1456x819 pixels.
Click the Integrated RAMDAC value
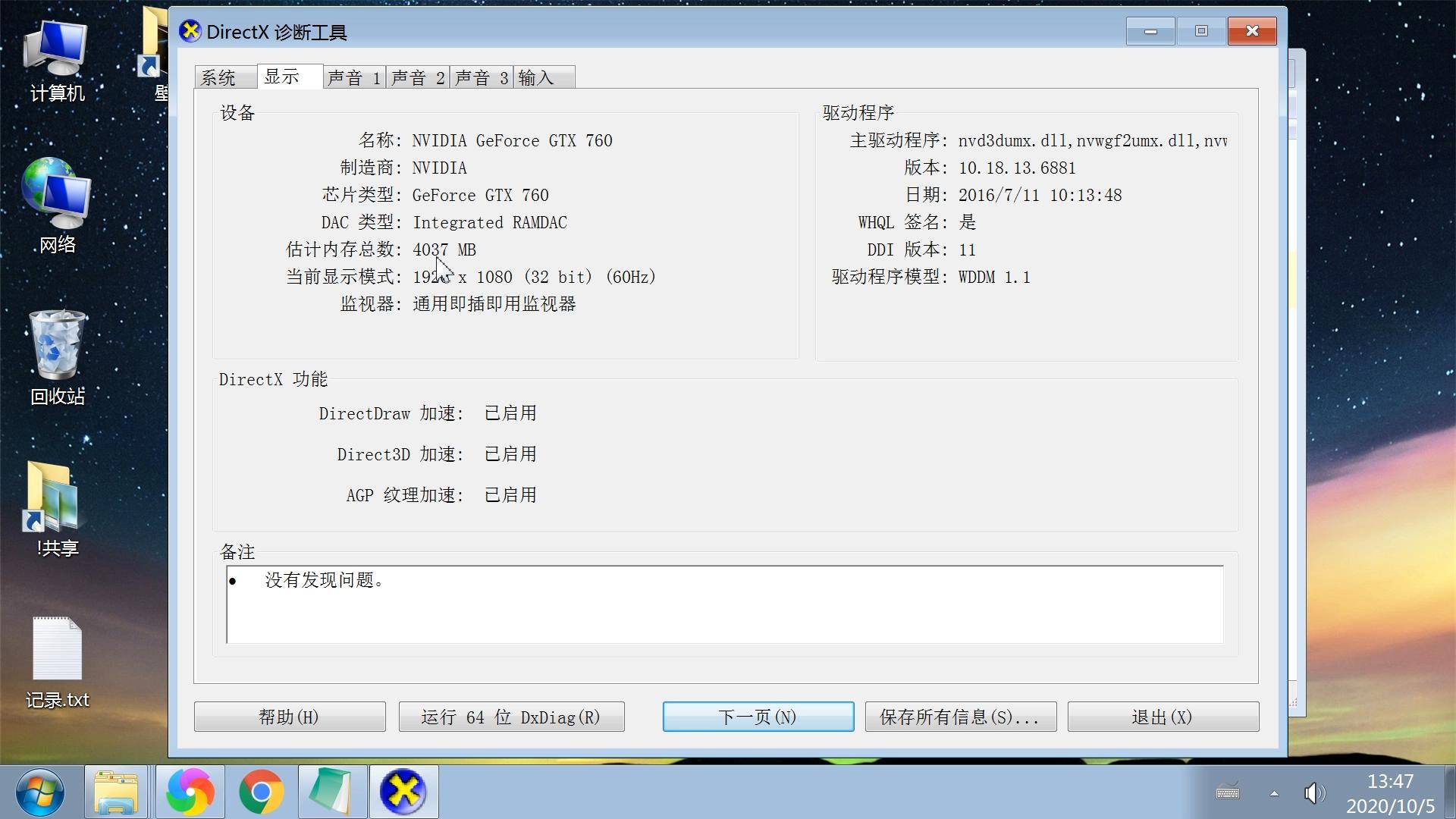pos(490,223)
